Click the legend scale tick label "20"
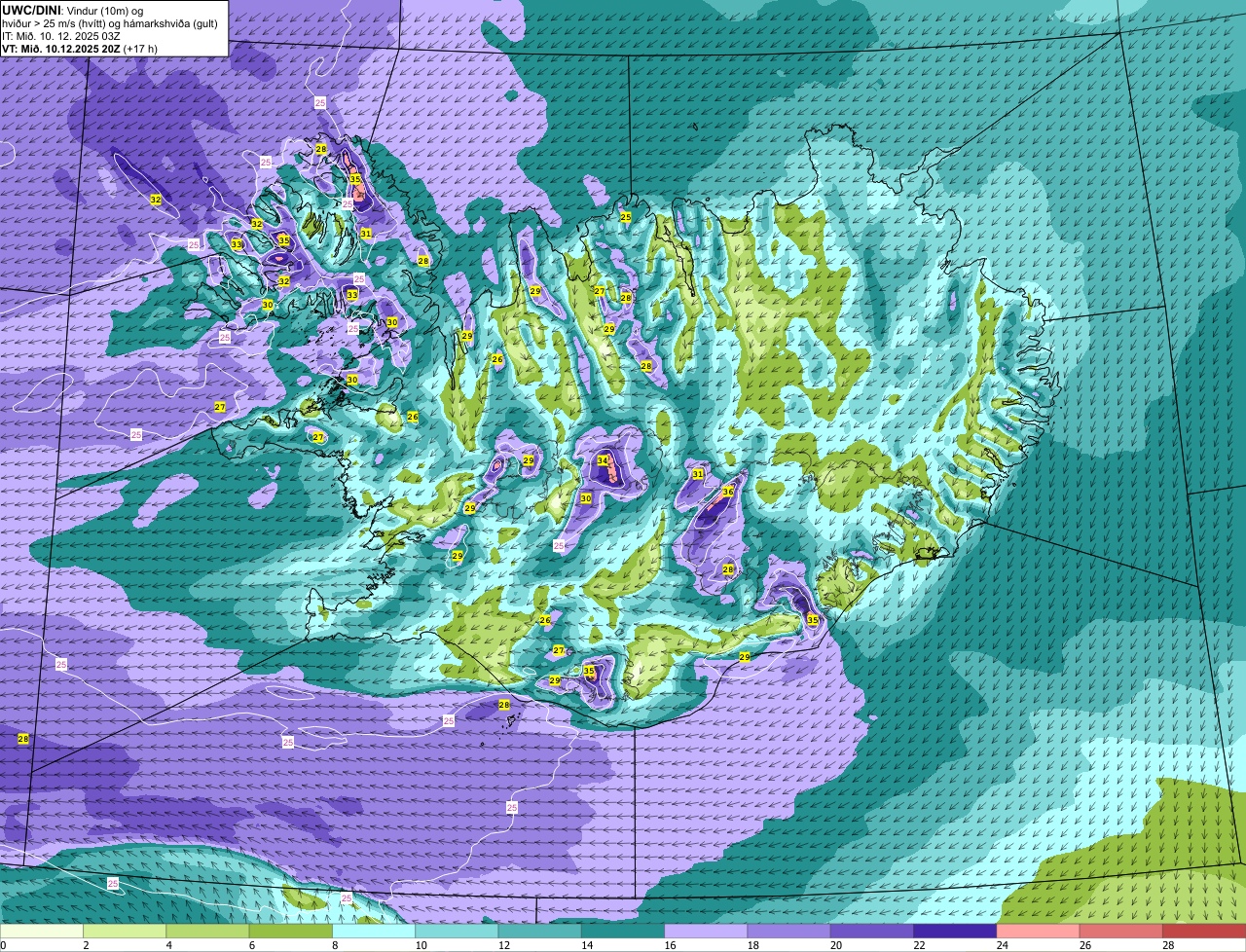This screenshot has width=1246, height=952. [x=836, y=945]
